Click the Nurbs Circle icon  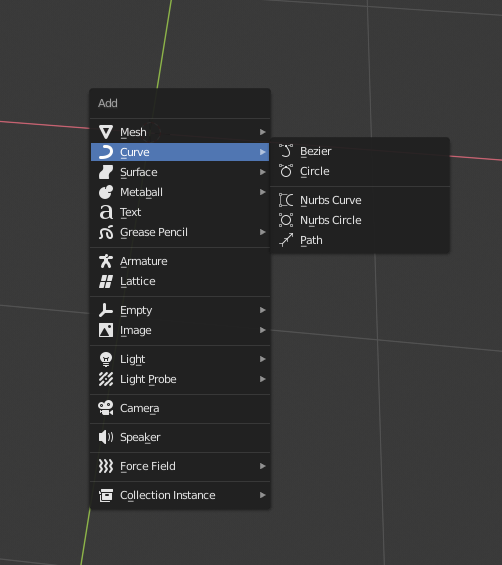pyautogui.click(x=286, y=220)
